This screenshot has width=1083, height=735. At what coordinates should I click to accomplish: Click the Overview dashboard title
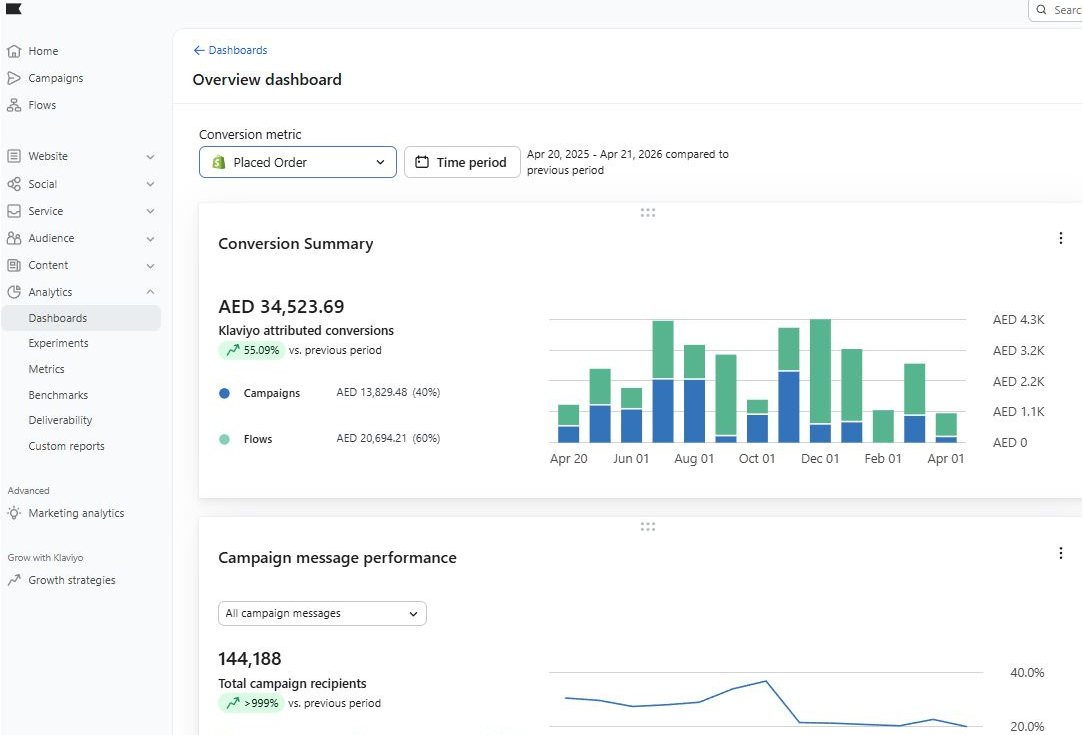267,80
